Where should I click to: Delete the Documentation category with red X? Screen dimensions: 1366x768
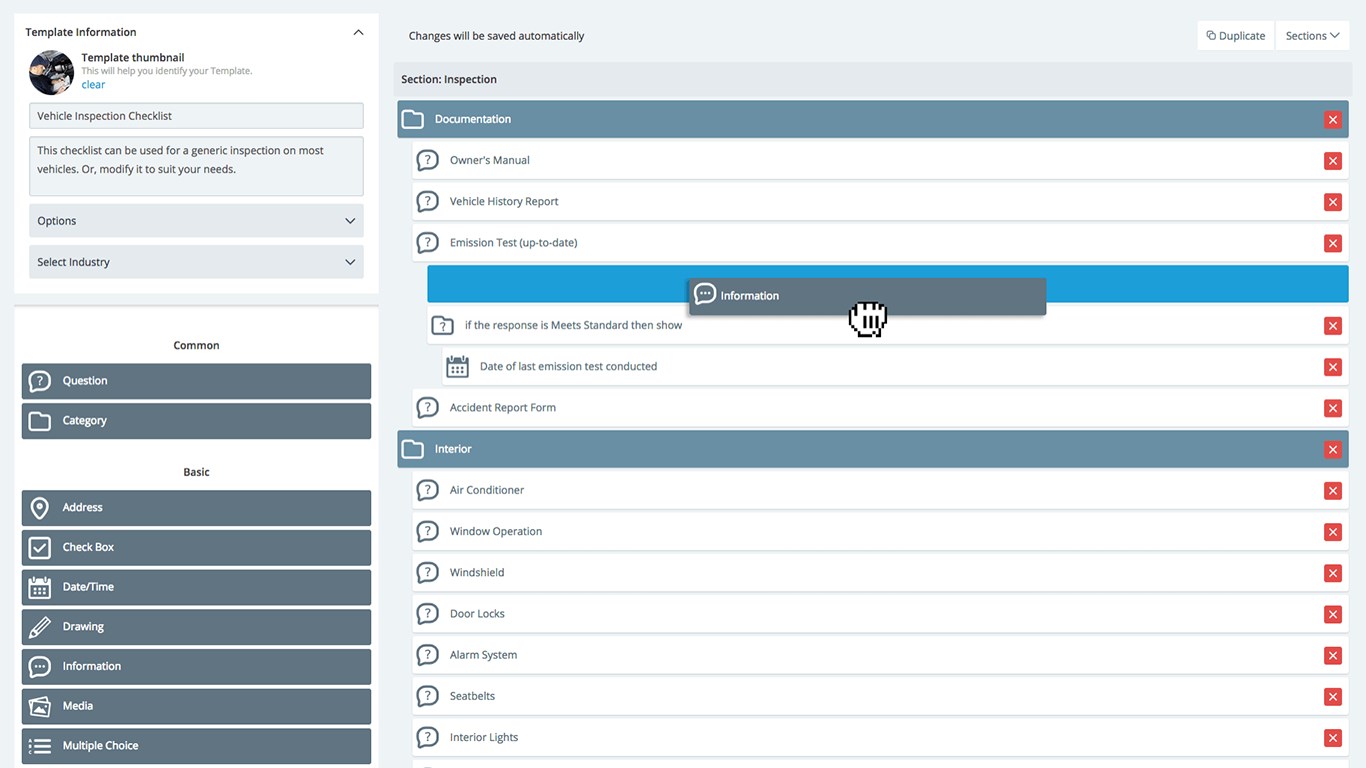click(x=1333, y=120)
